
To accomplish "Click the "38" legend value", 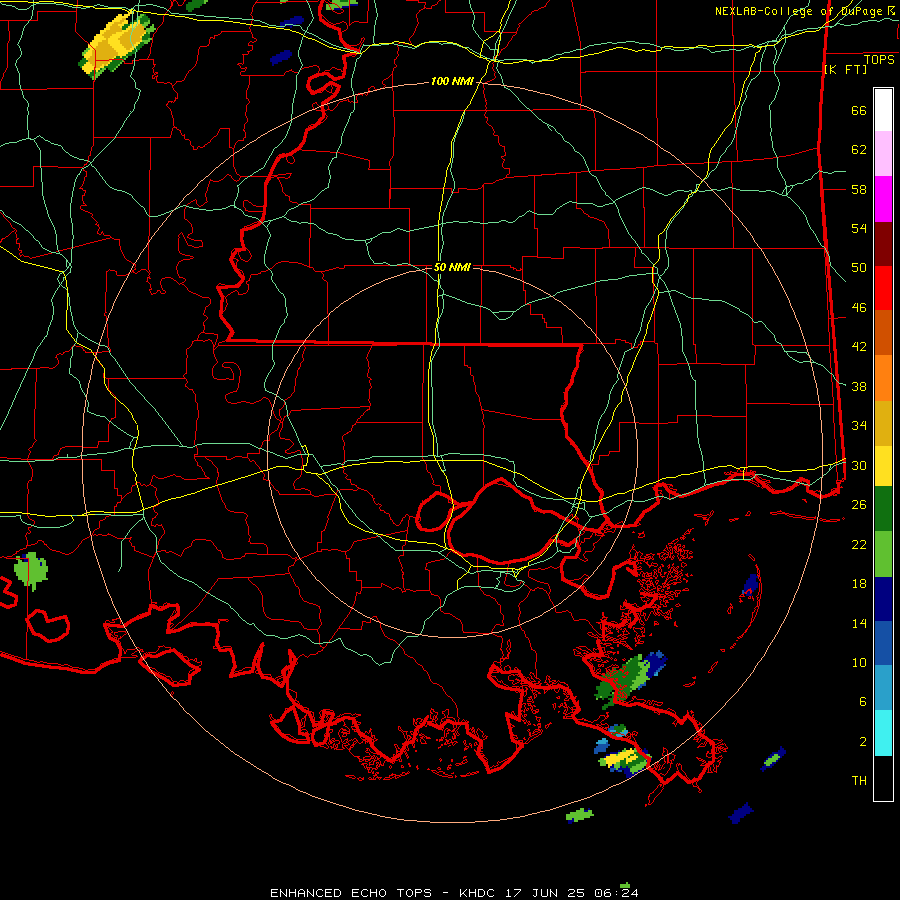I will tap(859, 386).
